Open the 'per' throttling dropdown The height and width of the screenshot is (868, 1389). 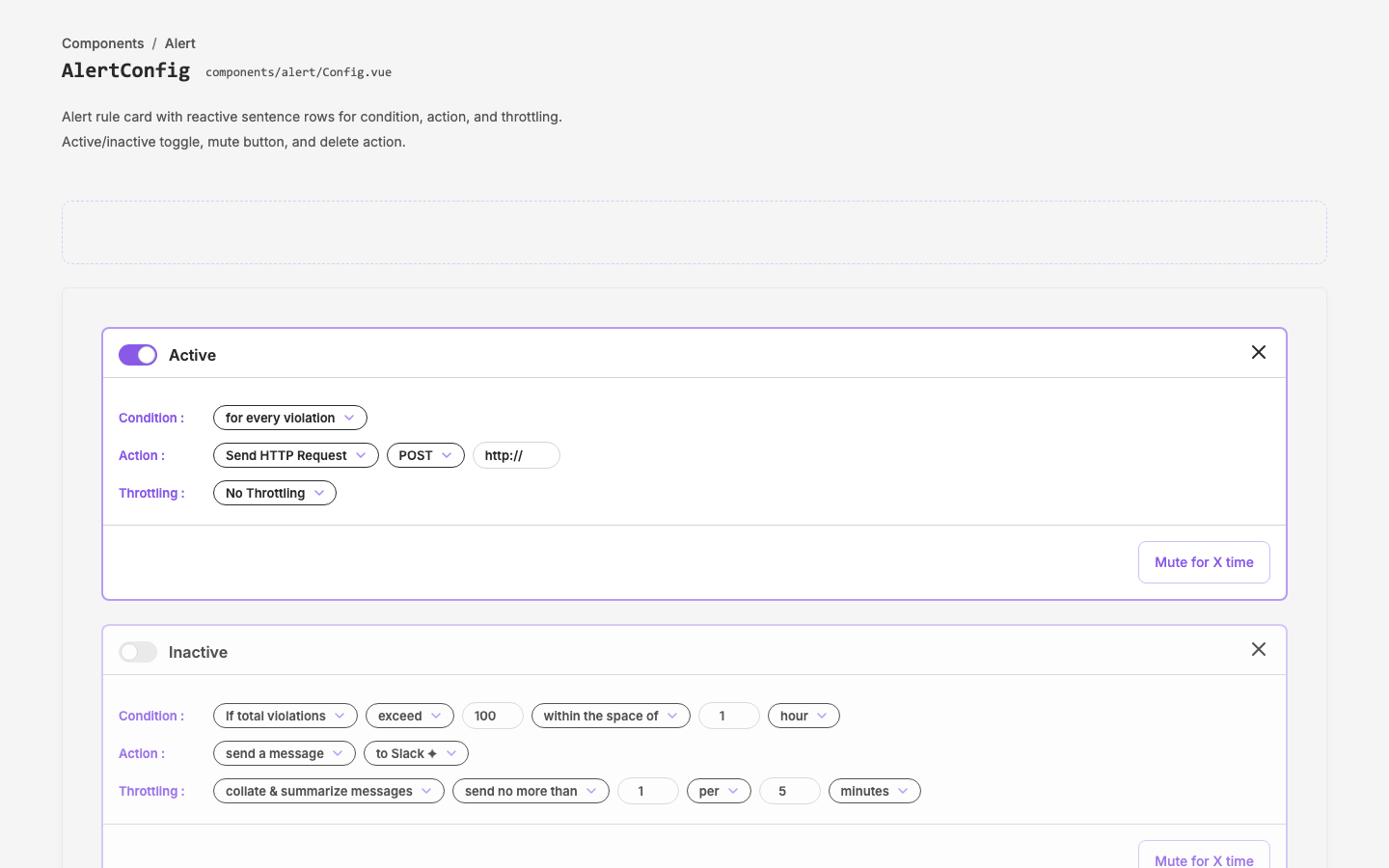pos(719,791)
